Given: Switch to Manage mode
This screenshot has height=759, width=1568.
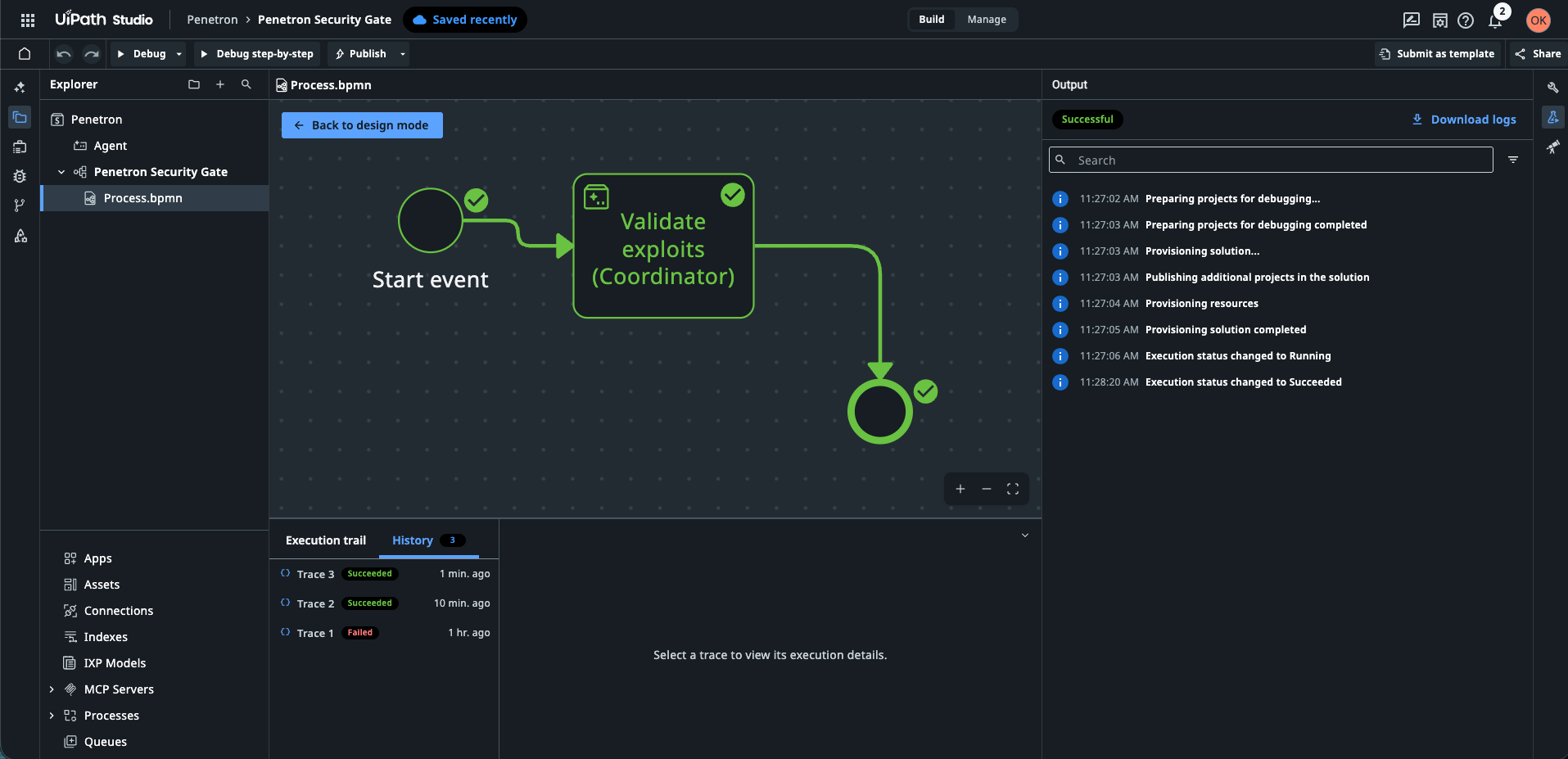Looking at the screenshot, I should [x=987, y=20].
